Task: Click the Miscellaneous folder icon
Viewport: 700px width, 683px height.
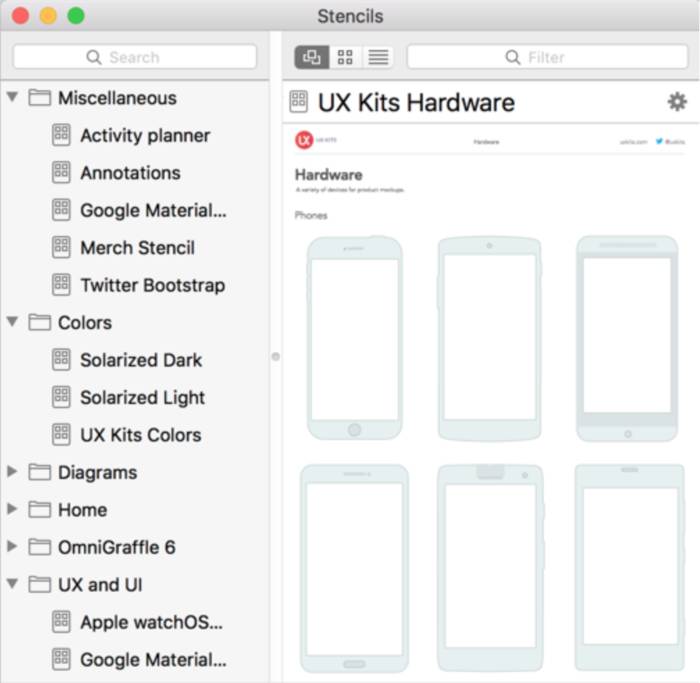Action: tap(40, 97)
